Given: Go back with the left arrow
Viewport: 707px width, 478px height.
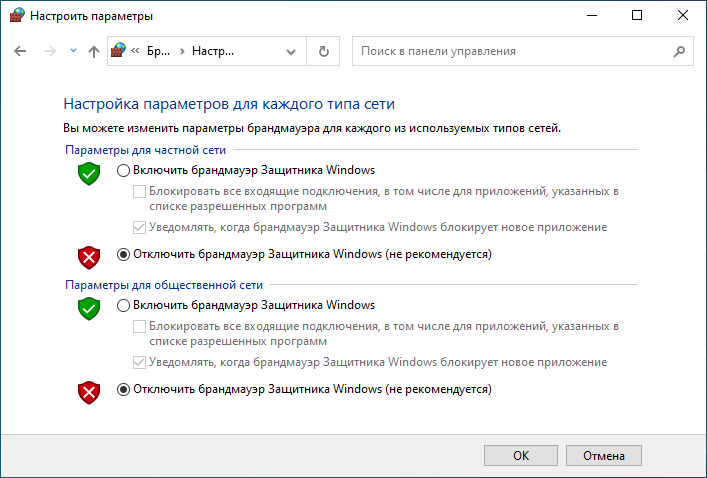Looking at the screenshot, I should [20, 51].
